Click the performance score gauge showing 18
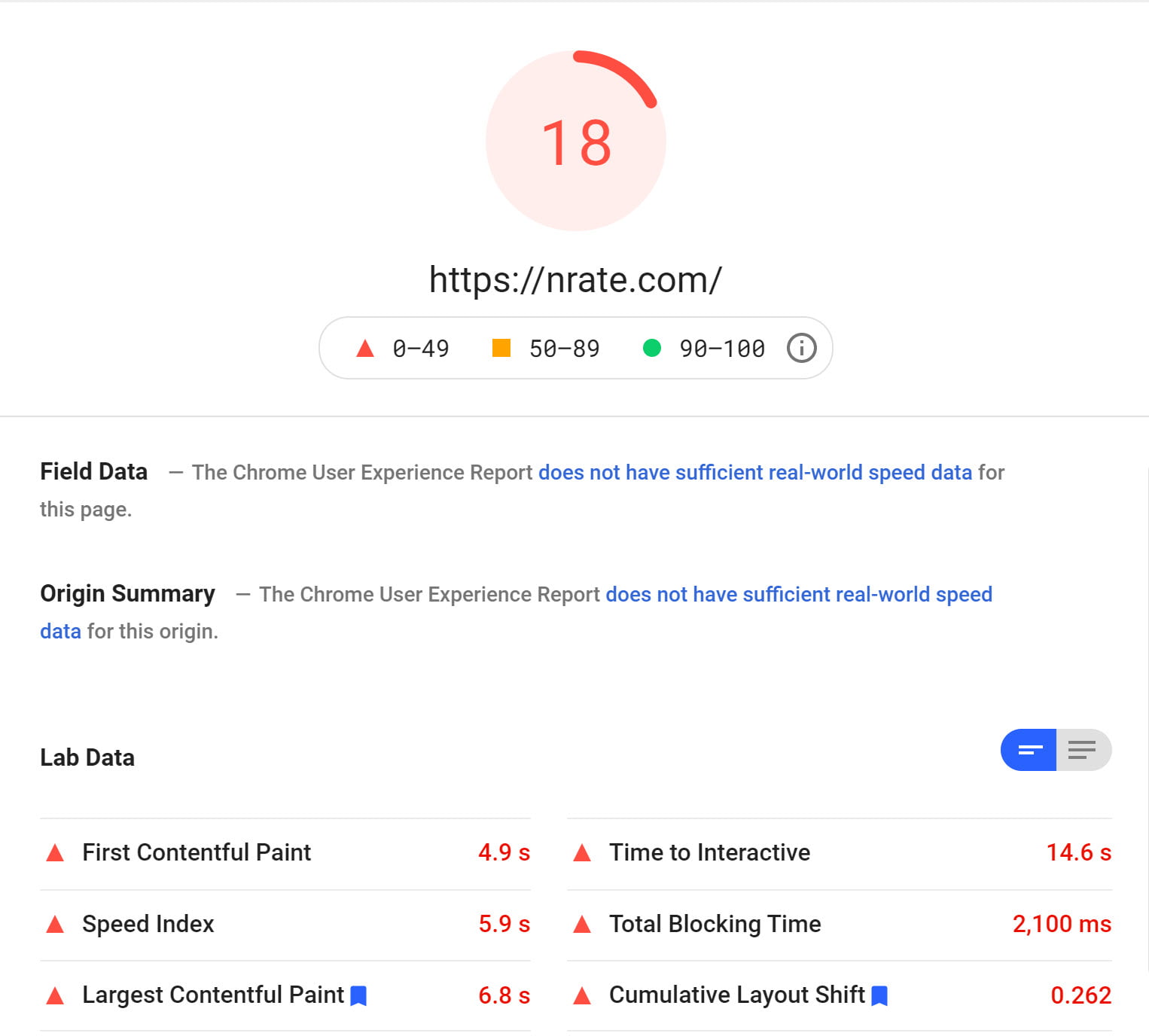The height and width of the screenshot is (1036, 1149). (576, 141)
